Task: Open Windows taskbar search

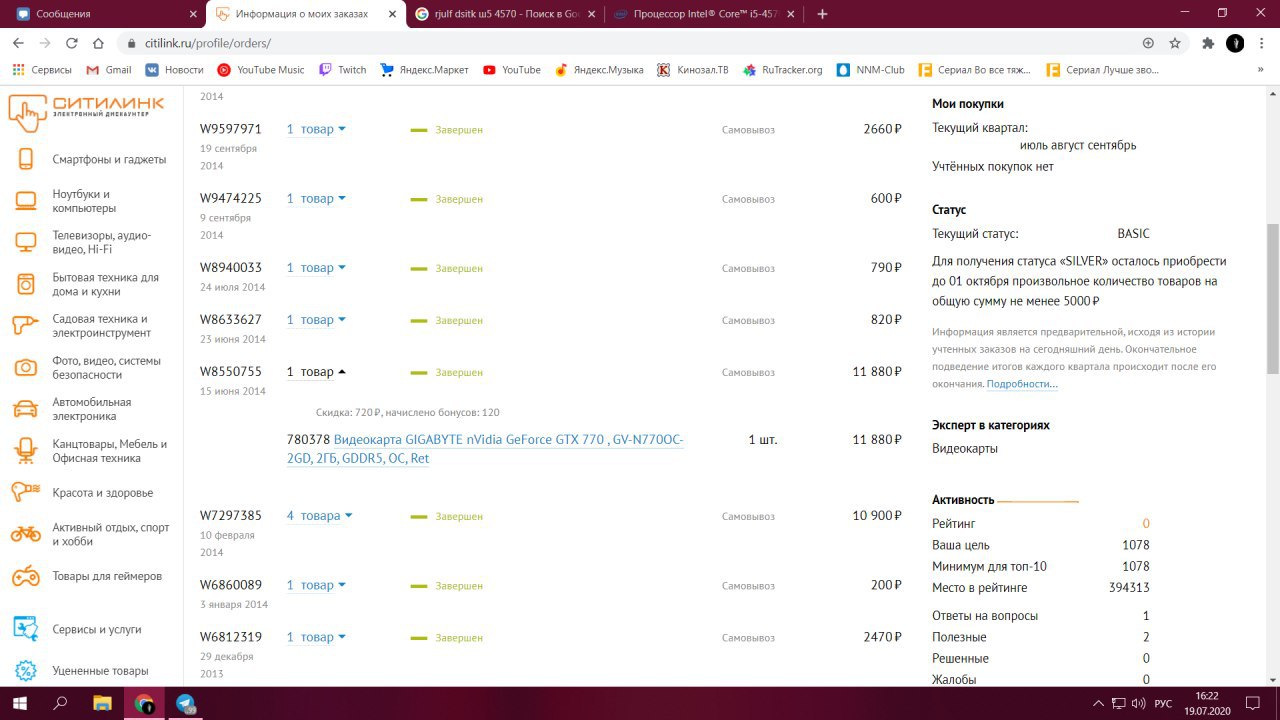Action: pyautogui.click(x=60, y=703)
